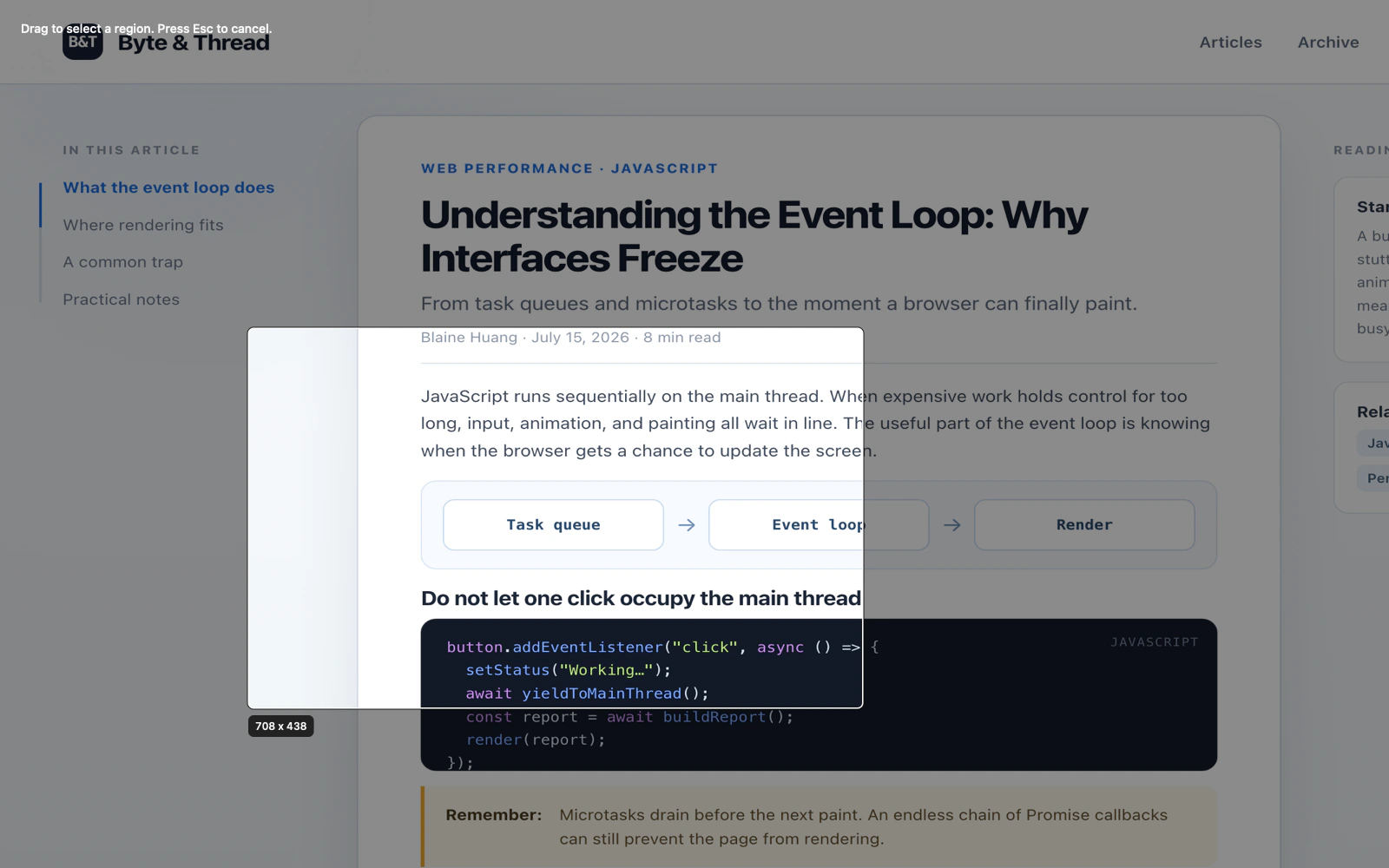Click the code line "await yieldToMainThread();"

[587, 694]
